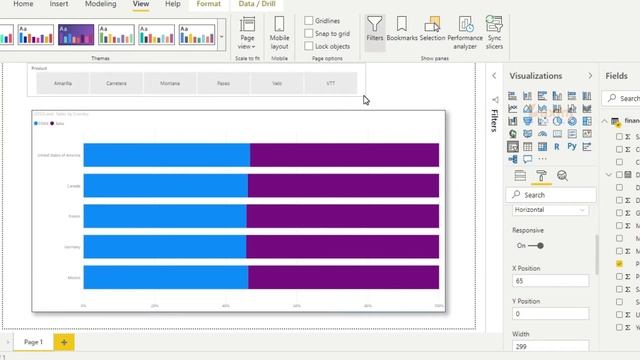Collapse the Visualizations pane chevron
Viewport: 640px width, 360px height.
point(590,76)
